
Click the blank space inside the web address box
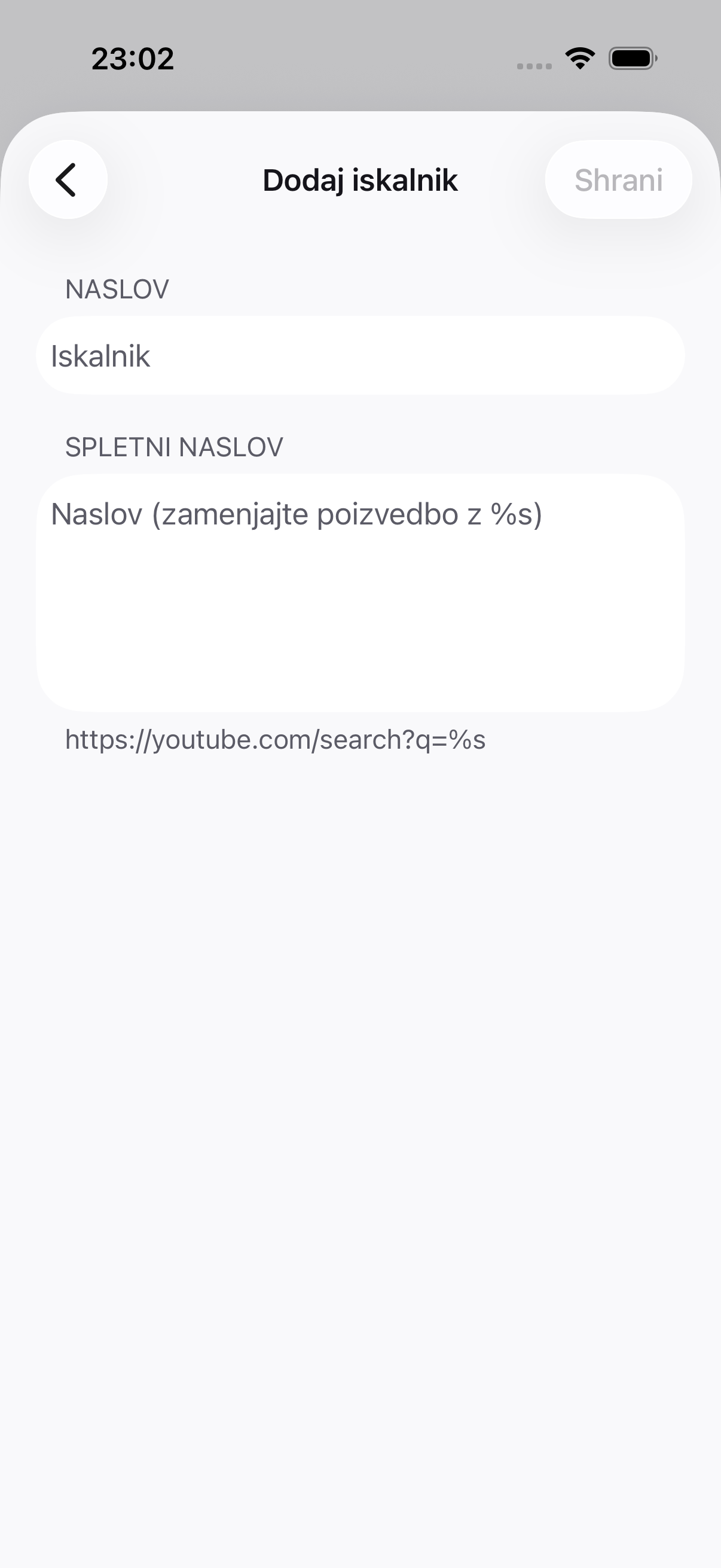[360, 627]
